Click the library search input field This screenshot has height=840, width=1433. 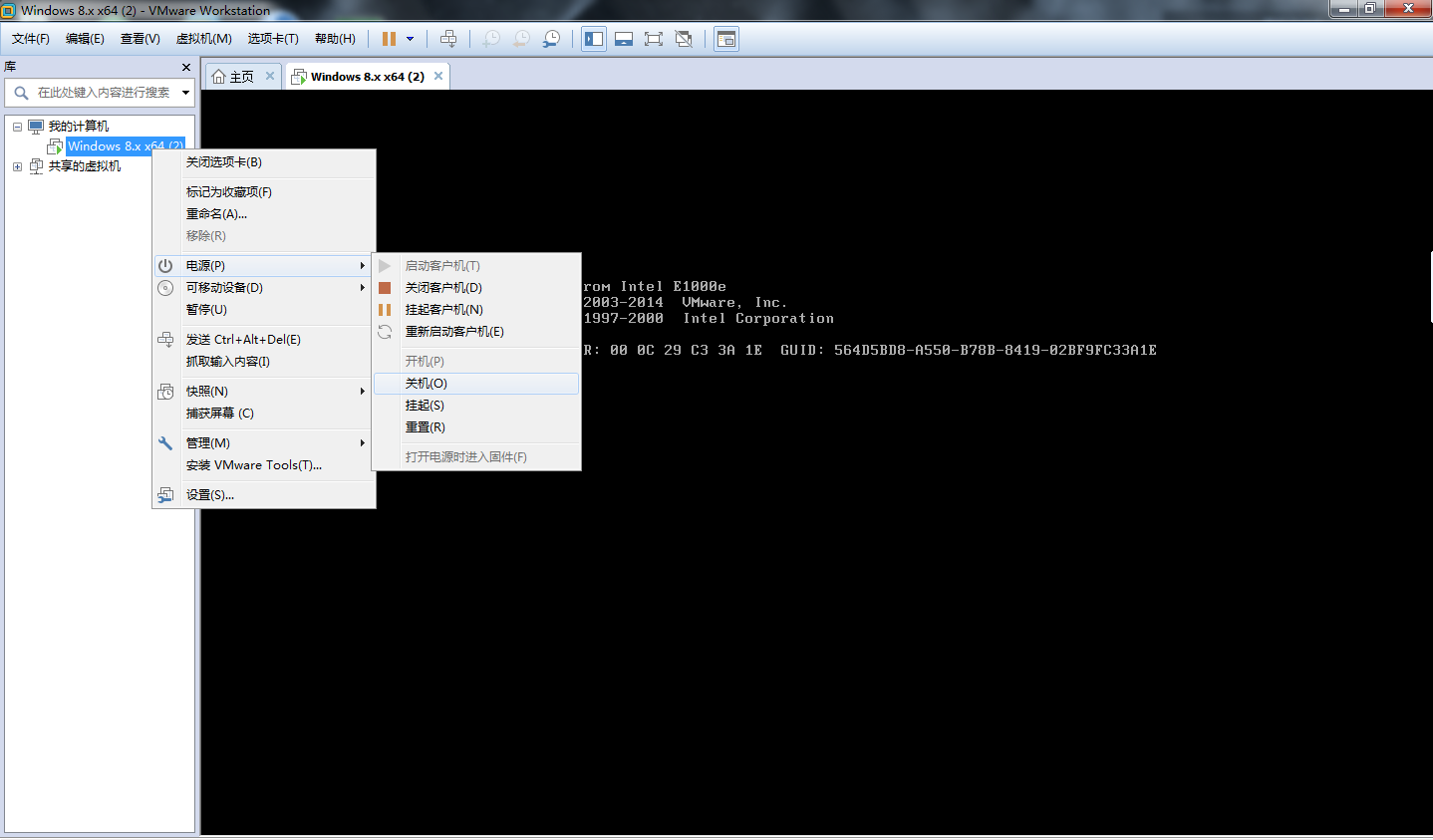(x=104, y=93)
